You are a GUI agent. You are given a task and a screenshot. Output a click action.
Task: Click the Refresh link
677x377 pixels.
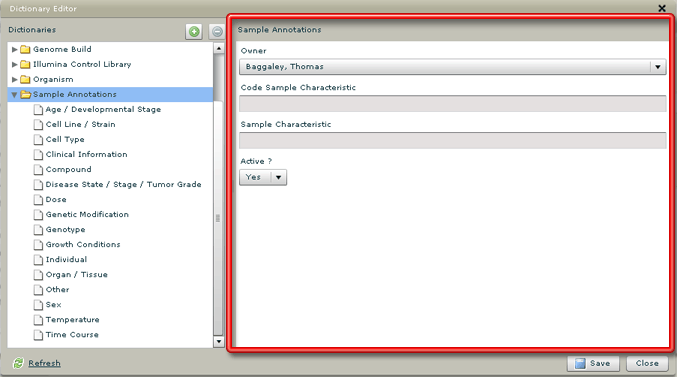pyautogui.click(x=44, y=363)
